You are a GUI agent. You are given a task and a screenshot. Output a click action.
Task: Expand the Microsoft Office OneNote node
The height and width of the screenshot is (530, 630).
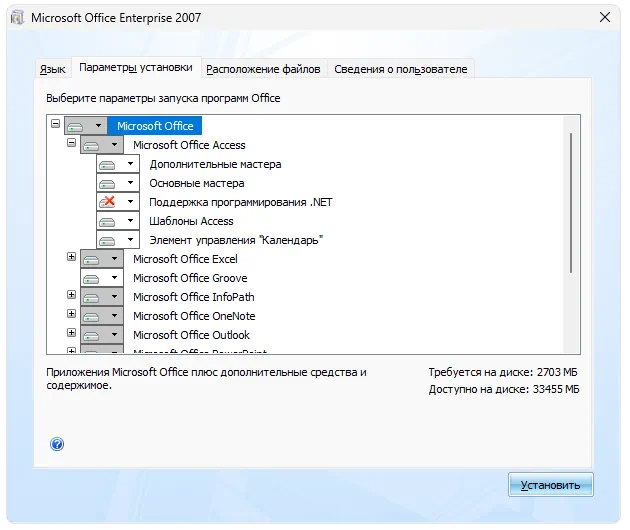pos(72,313)
